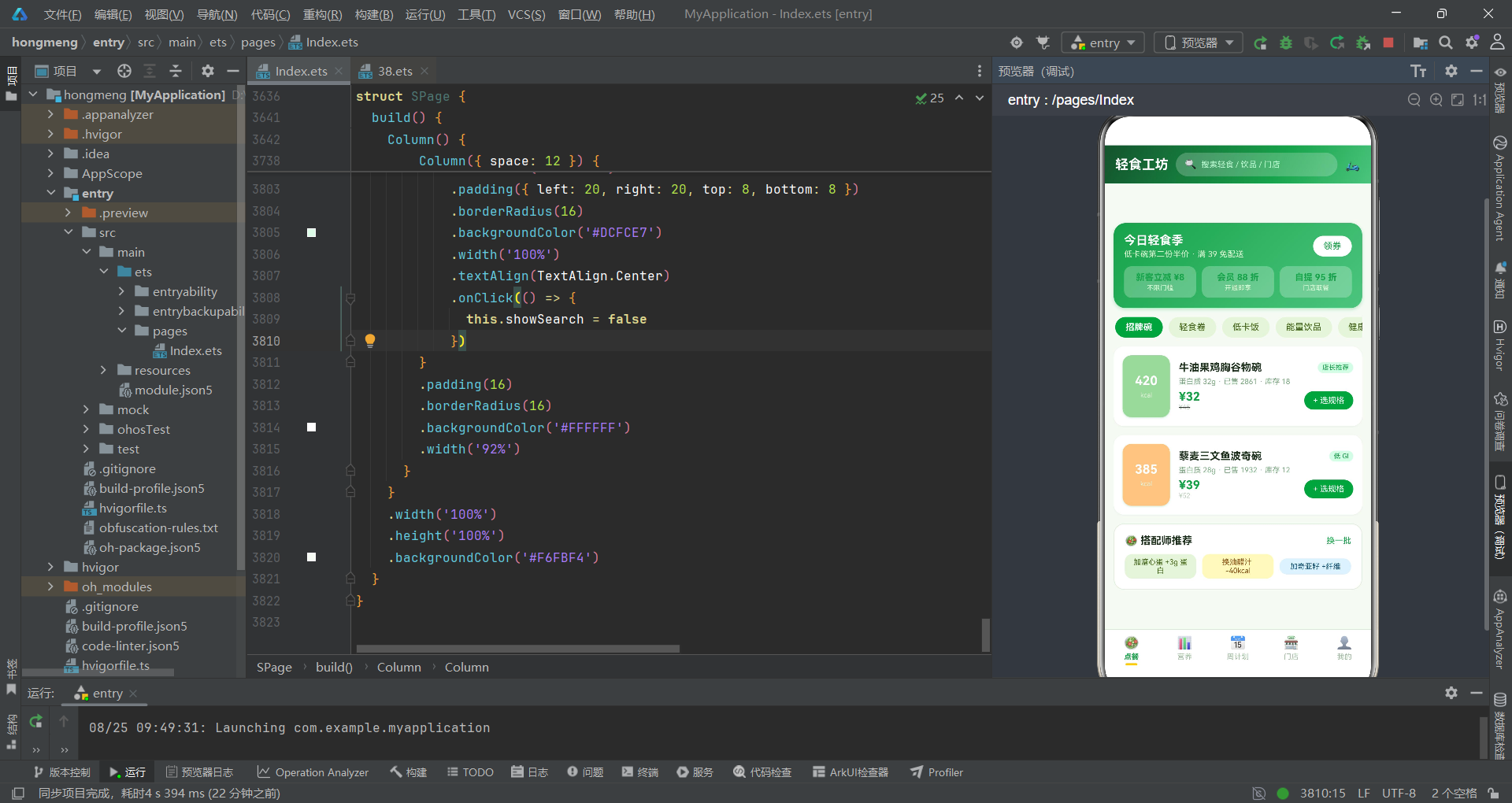Screen dimensions: 1512x803
Task: Open previewer settings gear icon
Action: (1451, 71)
